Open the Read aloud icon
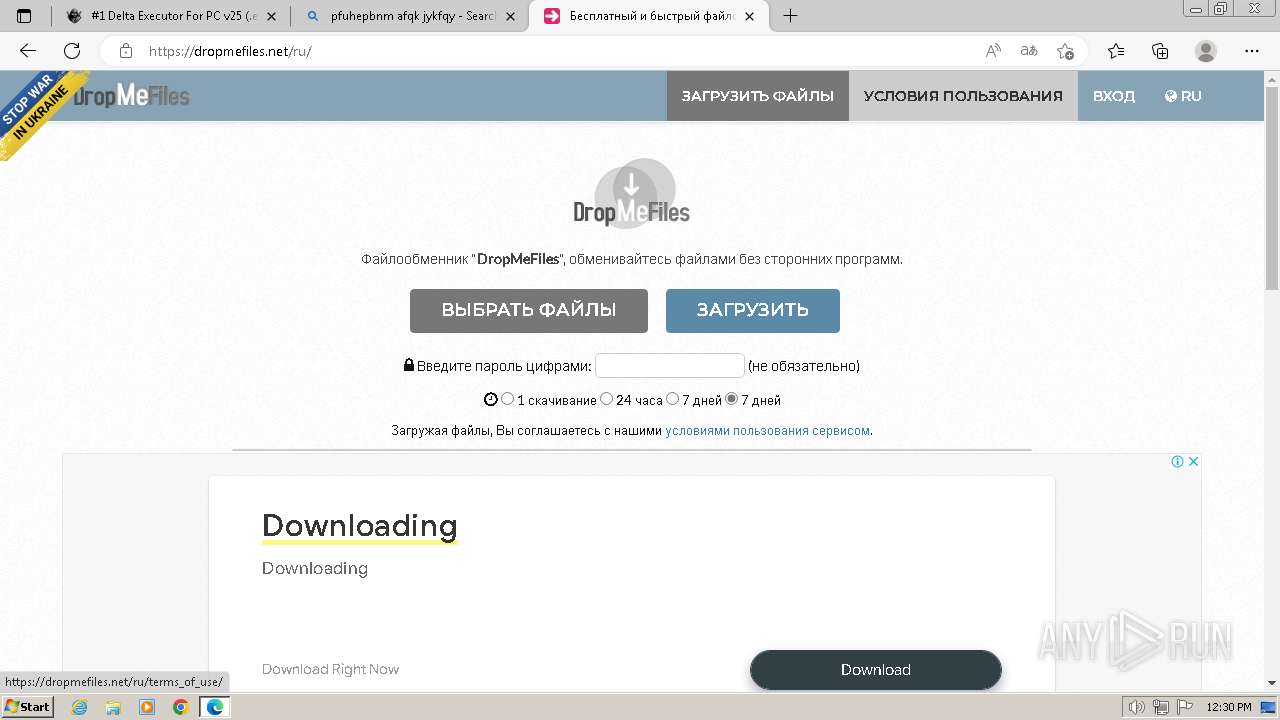Screen dimensions: 1280x720 [993, 51]
